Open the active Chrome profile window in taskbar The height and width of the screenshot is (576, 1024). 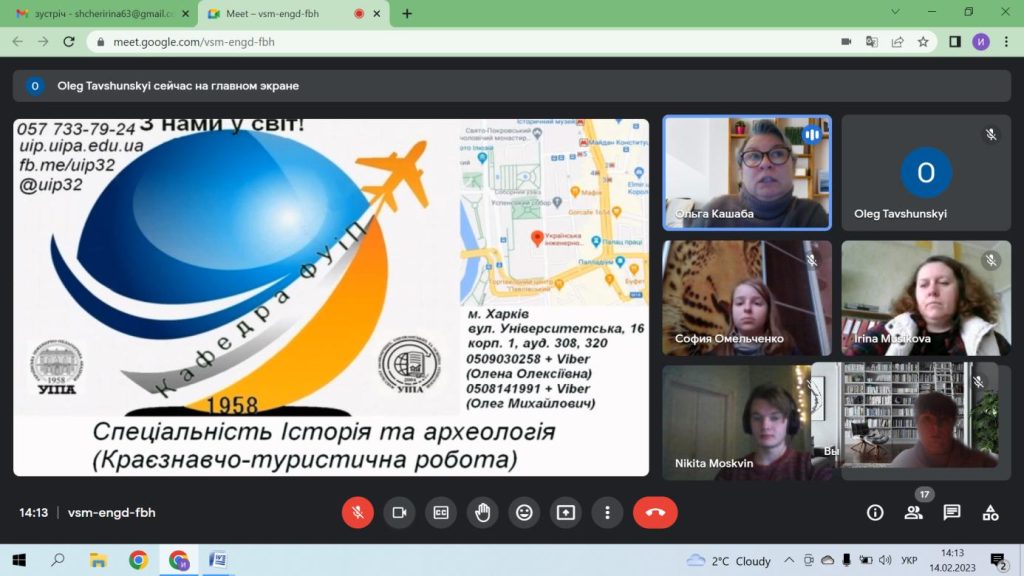click(x=178, y=560)
